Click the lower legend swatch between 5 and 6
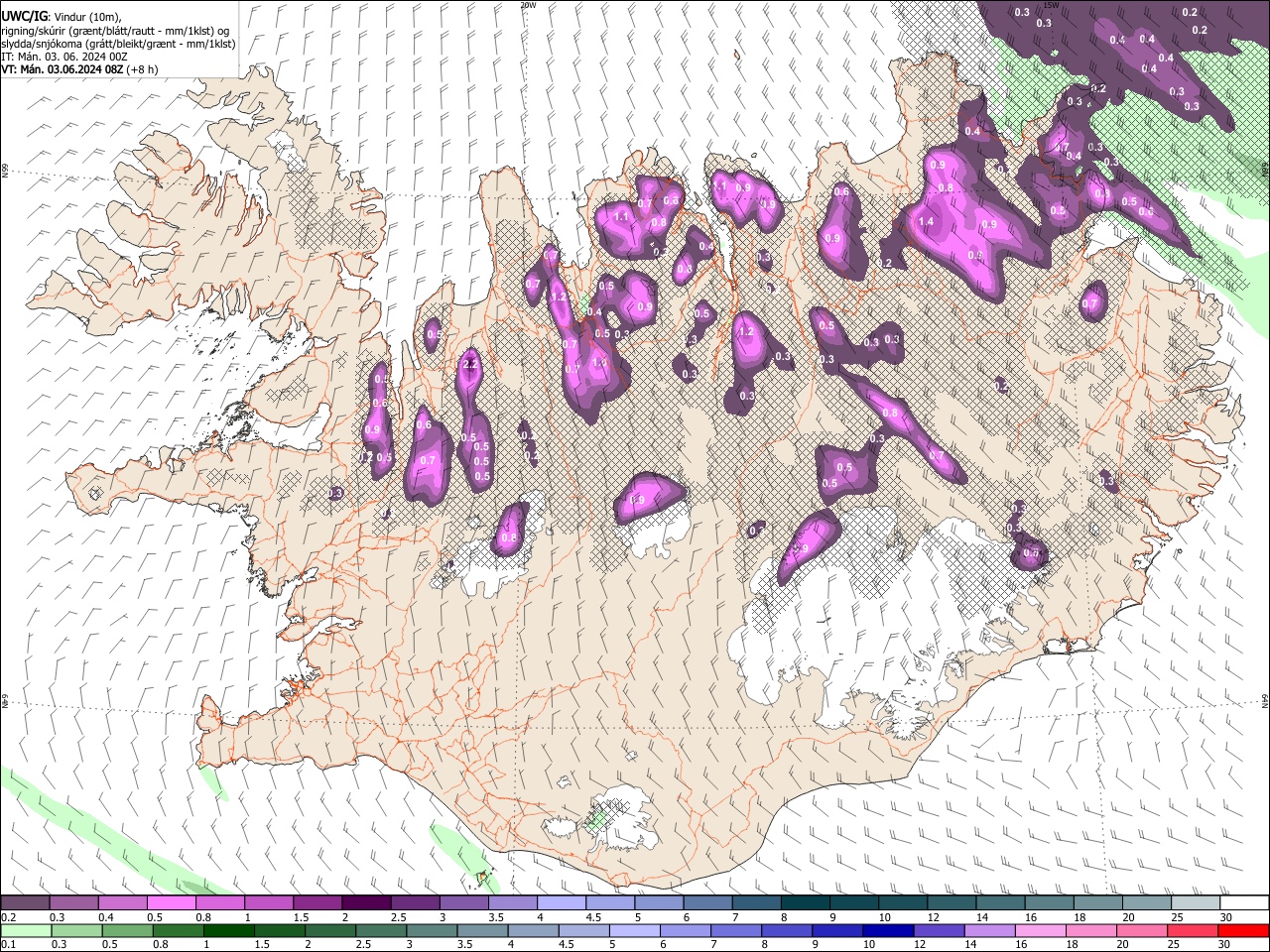The image size is (1270, 952). click(633, 930)
